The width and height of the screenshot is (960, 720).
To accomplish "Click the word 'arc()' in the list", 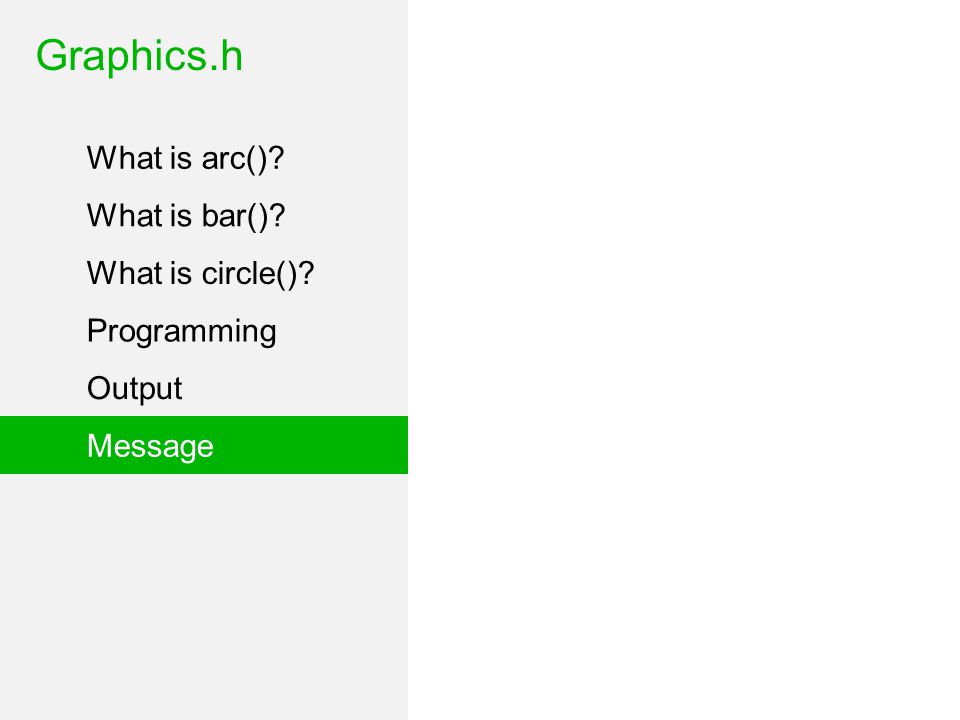I will point(234,159).
